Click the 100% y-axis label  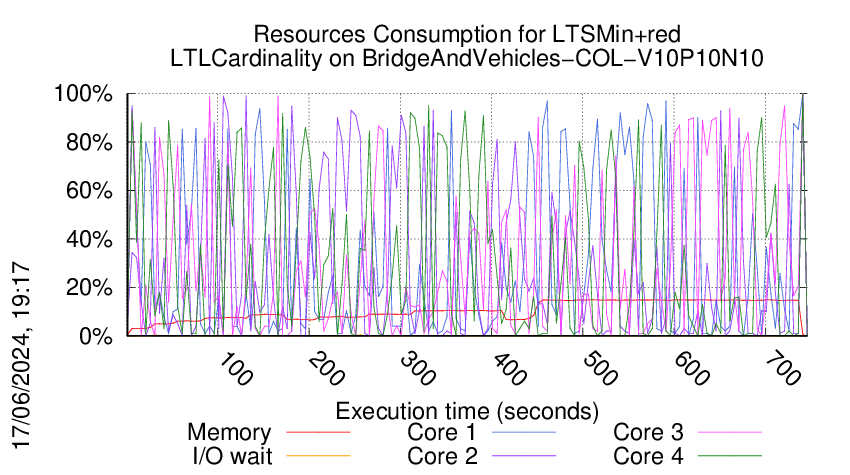click(x=83, y=94)
